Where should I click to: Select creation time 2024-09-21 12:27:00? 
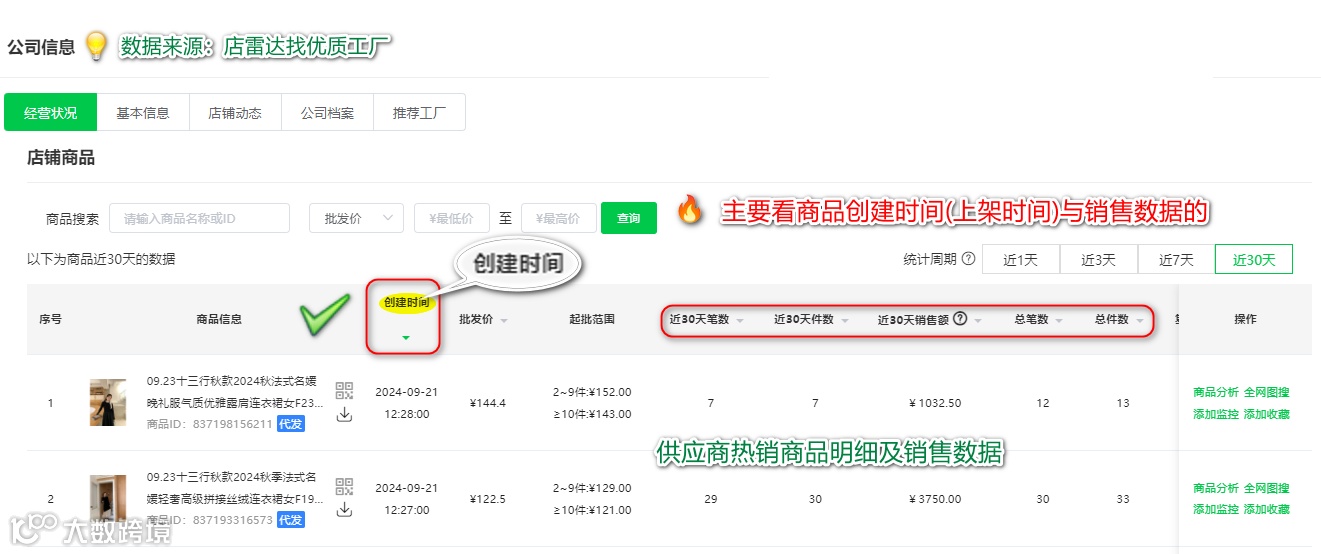[406, 498]
